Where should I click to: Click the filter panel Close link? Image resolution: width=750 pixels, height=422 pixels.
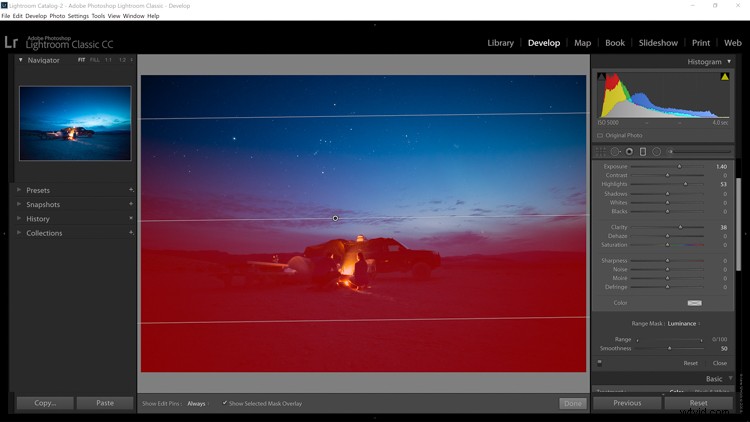click(719, 363)
